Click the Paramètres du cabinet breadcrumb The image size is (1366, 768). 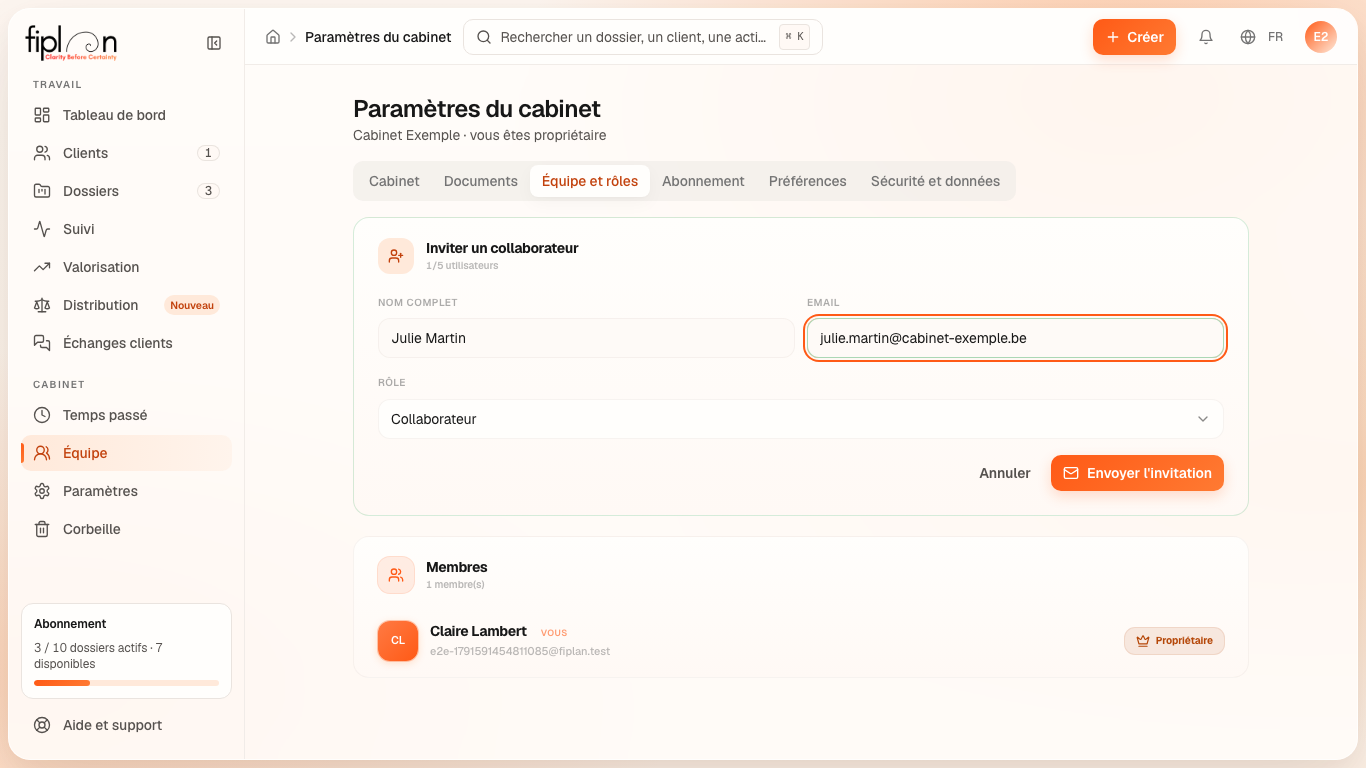coord(378,37)
